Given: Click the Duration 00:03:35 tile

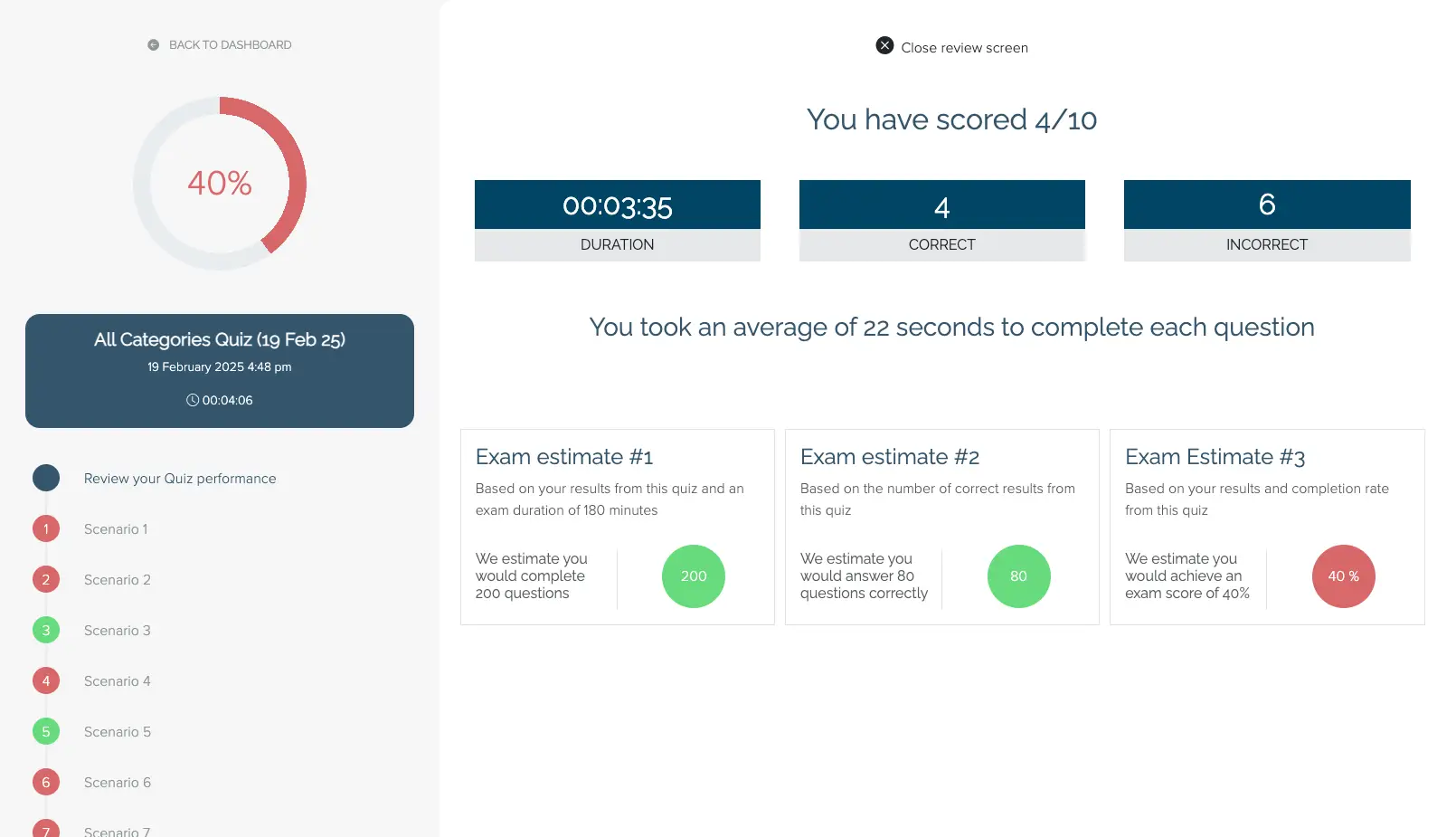Looking at the screenshot, I should 618,221.
